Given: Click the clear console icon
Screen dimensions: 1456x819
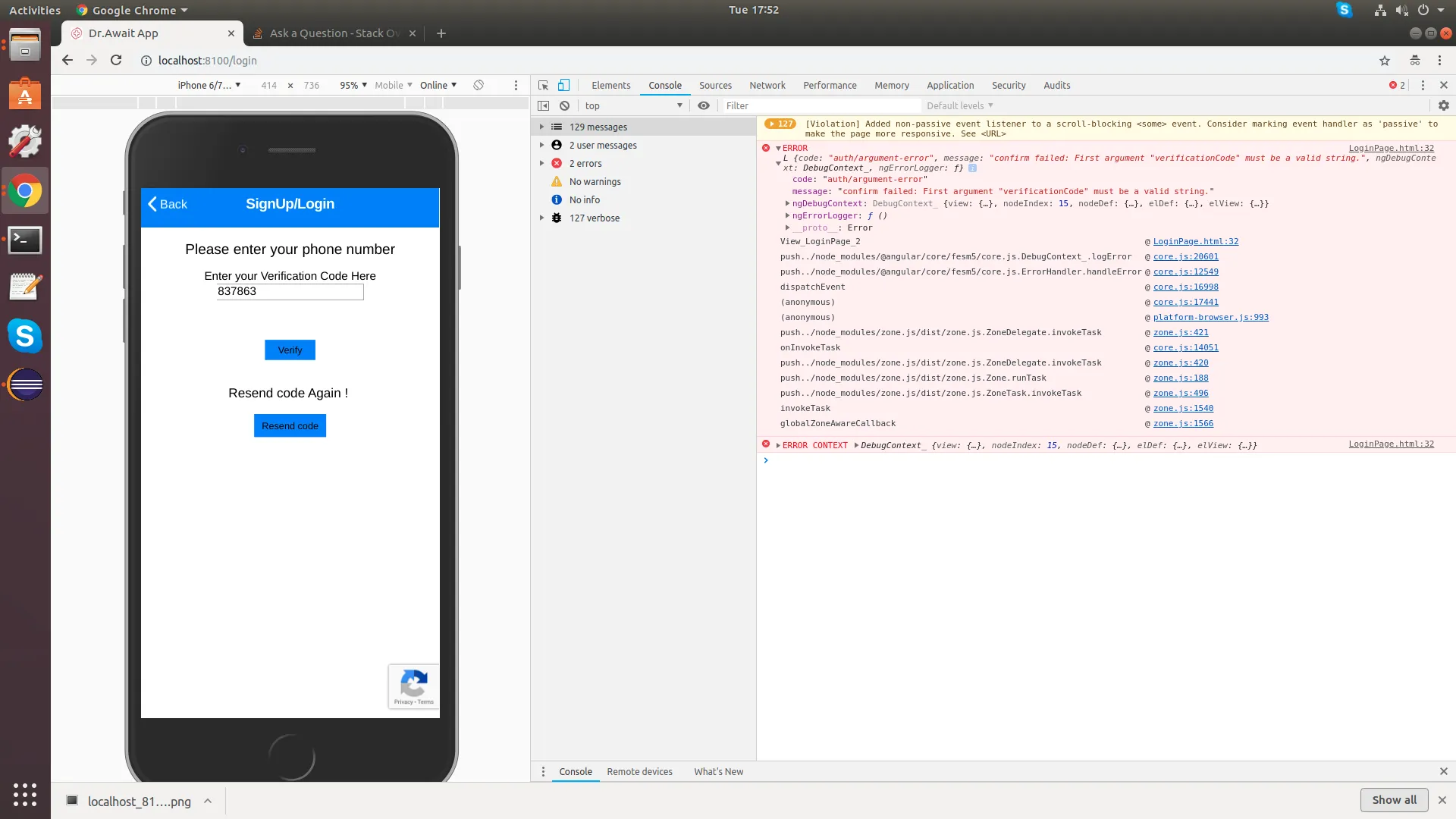Looking at the screenshot, I should click(564, 106).
